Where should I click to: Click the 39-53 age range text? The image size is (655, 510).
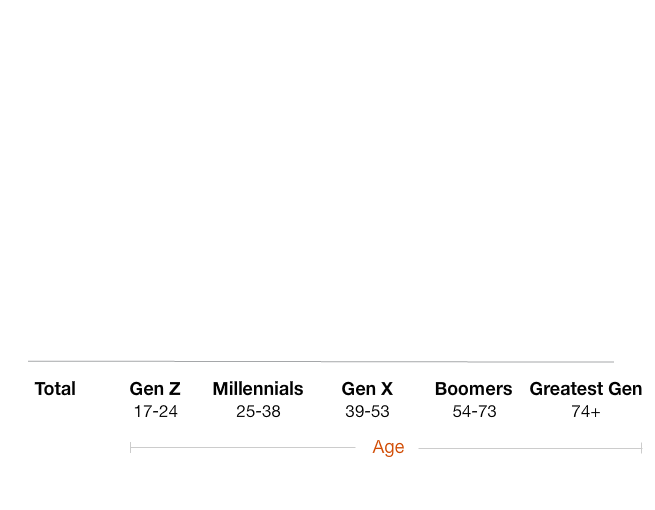point(367,411)
